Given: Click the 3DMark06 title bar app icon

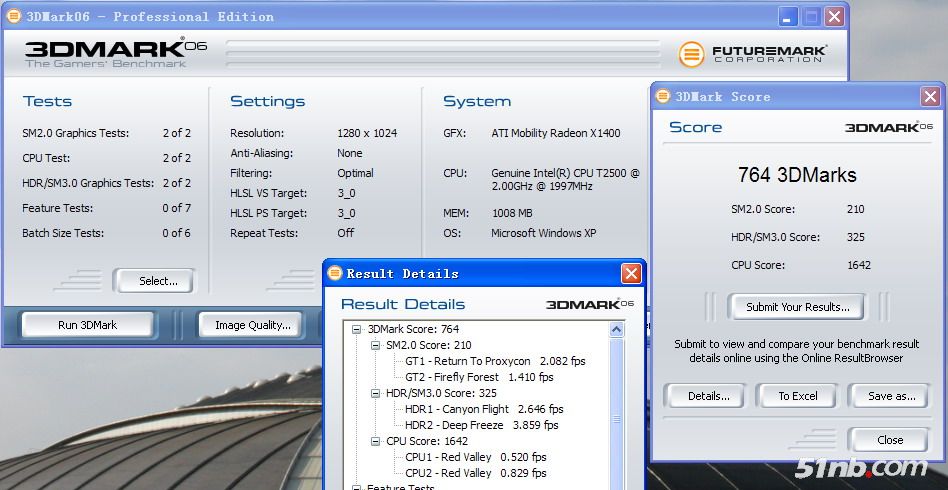Looking at the screenshot, I should pos(14,16).
